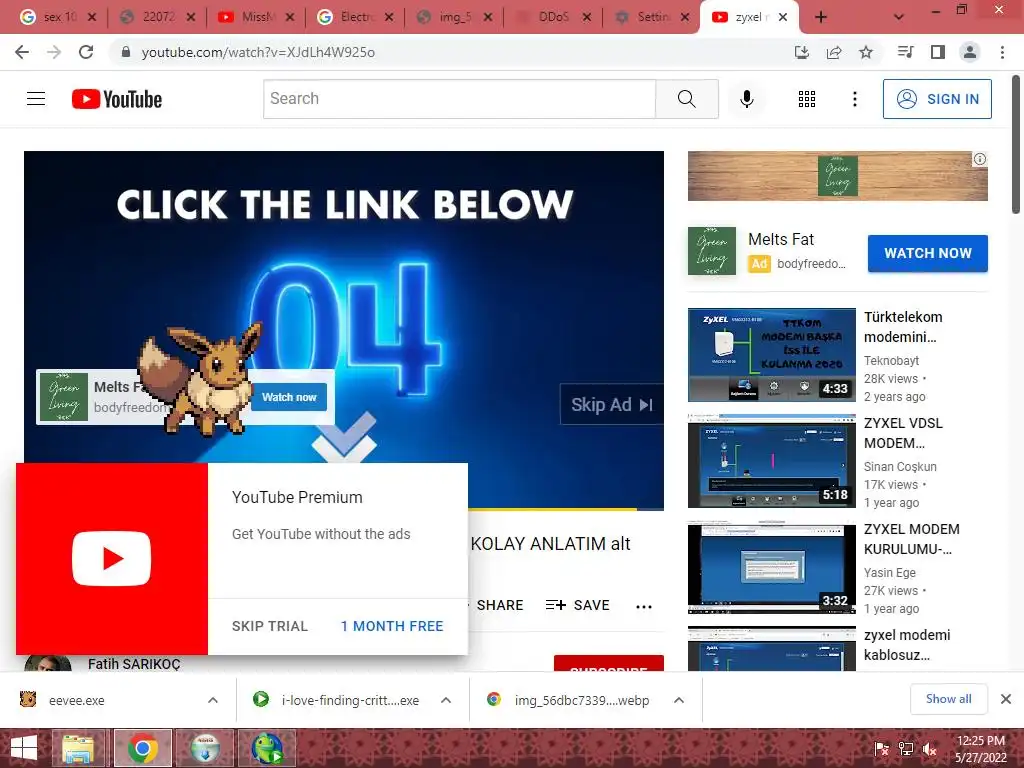Screen dimensions: 1024x768
Task: Click the video ad progress bar
Action: (x=566, y=508)
